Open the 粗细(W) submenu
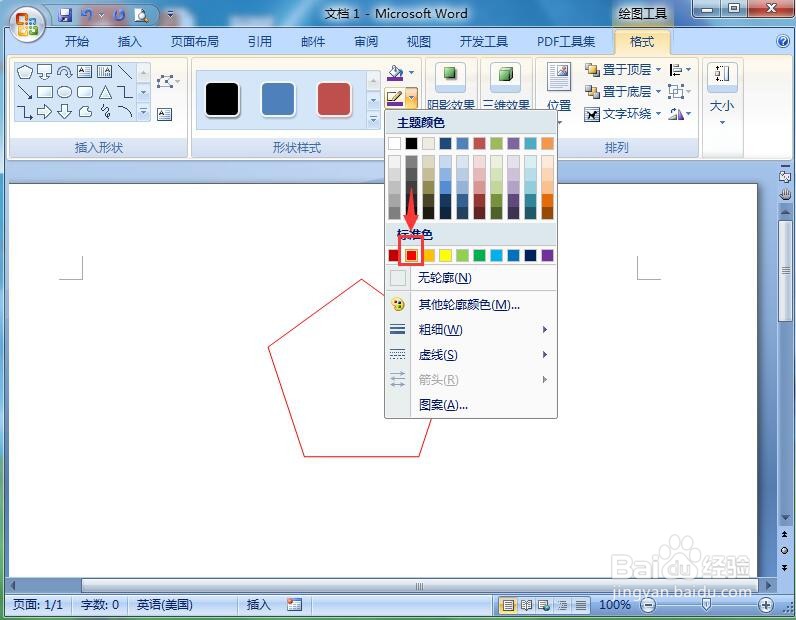The height and width of the screenshot is (620, 796). click(x=471, y=330)
